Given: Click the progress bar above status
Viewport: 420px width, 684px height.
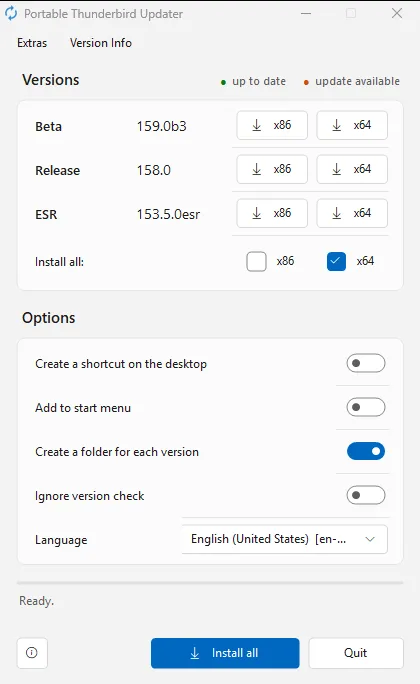Looking at the screenshot, I should pos(210,582).
